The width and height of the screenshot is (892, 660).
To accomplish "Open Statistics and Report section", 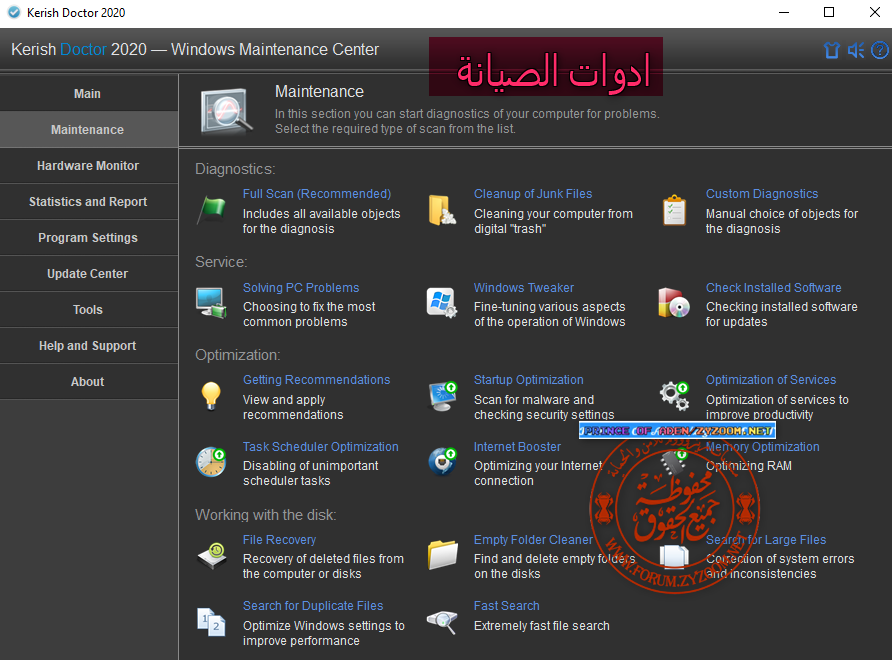I will (89, 201).
